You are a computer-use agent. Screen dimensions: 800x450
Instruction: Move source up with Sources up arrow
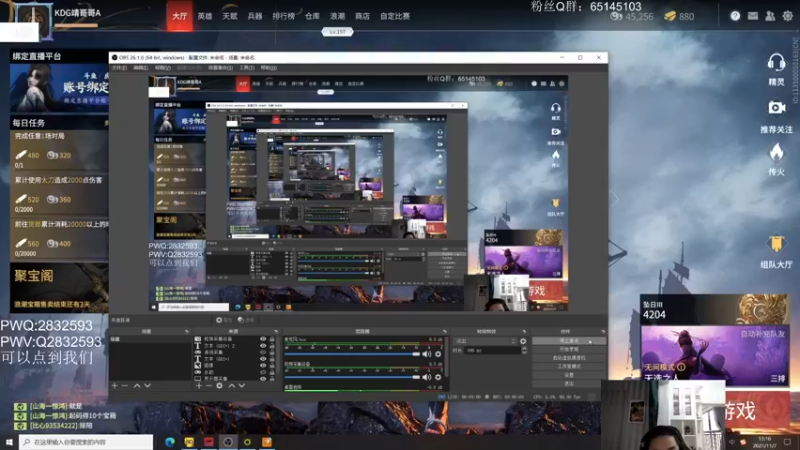232,386
